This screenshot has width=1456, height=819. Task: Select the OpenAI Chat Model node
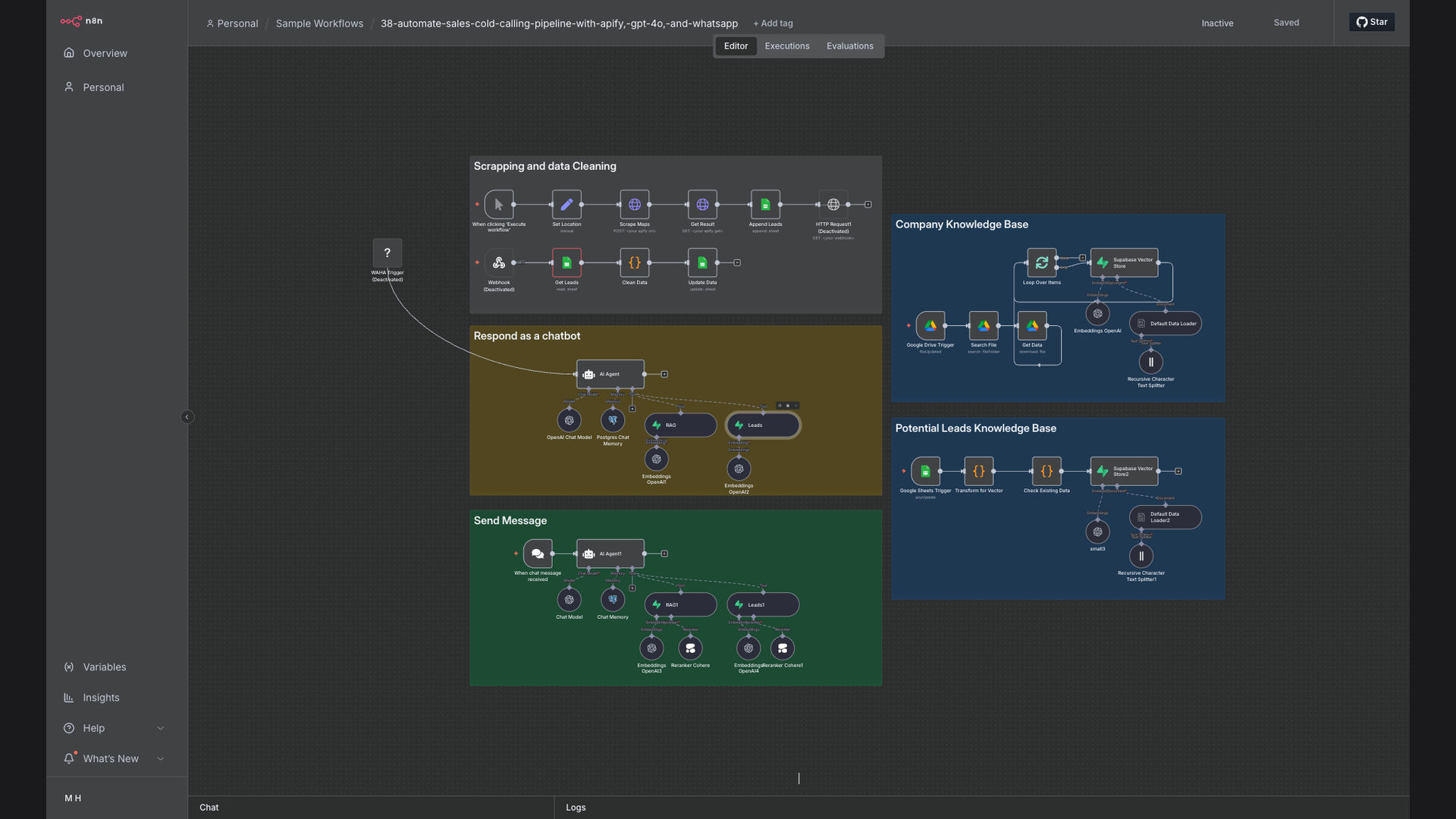coord(570,420)
